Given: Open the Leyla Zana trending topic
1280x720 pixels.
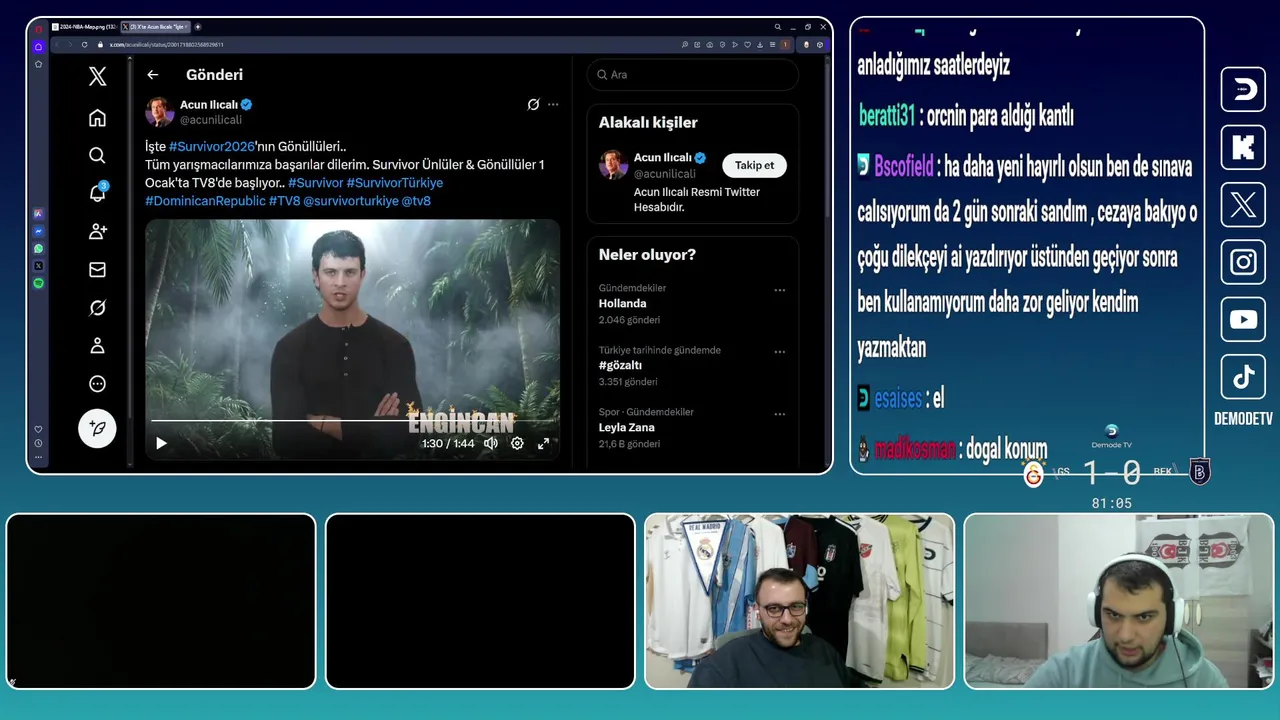Looking at the screenshot, I should pyautogui.click(x=627, y=427).
